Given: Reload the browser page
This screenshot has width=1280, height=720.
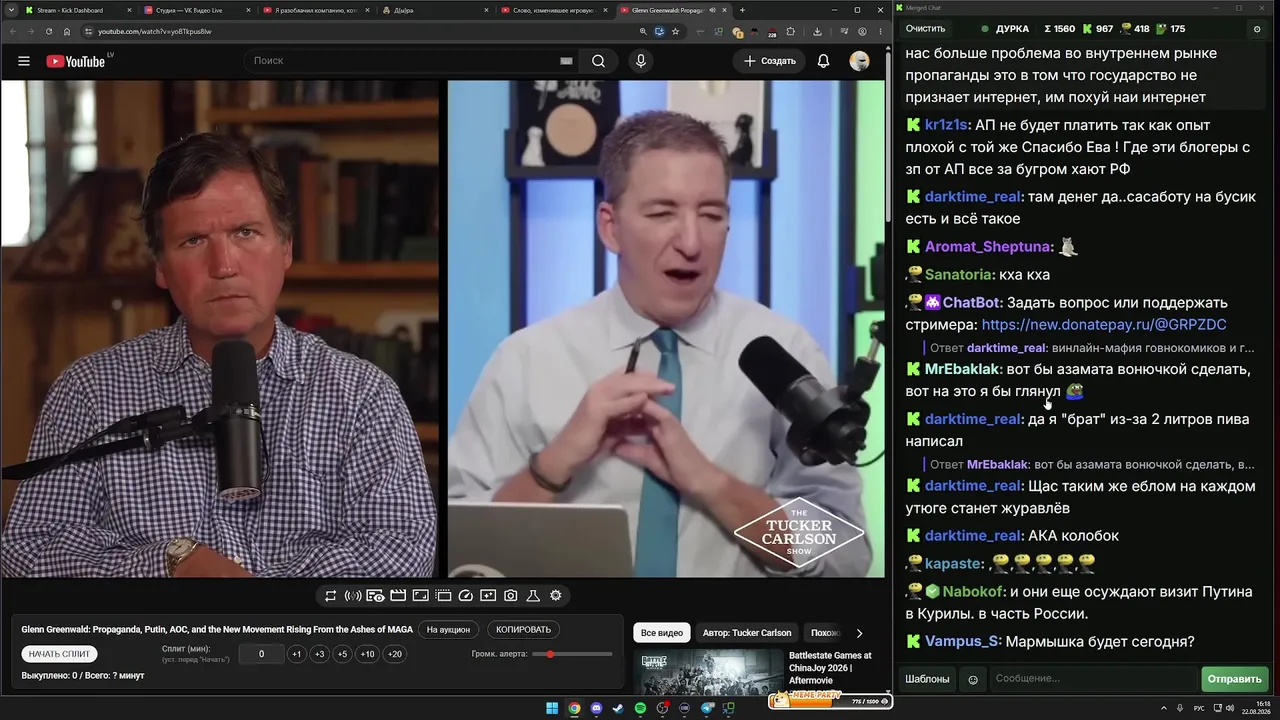Looking at the screenshot, I should coord(49,31).
